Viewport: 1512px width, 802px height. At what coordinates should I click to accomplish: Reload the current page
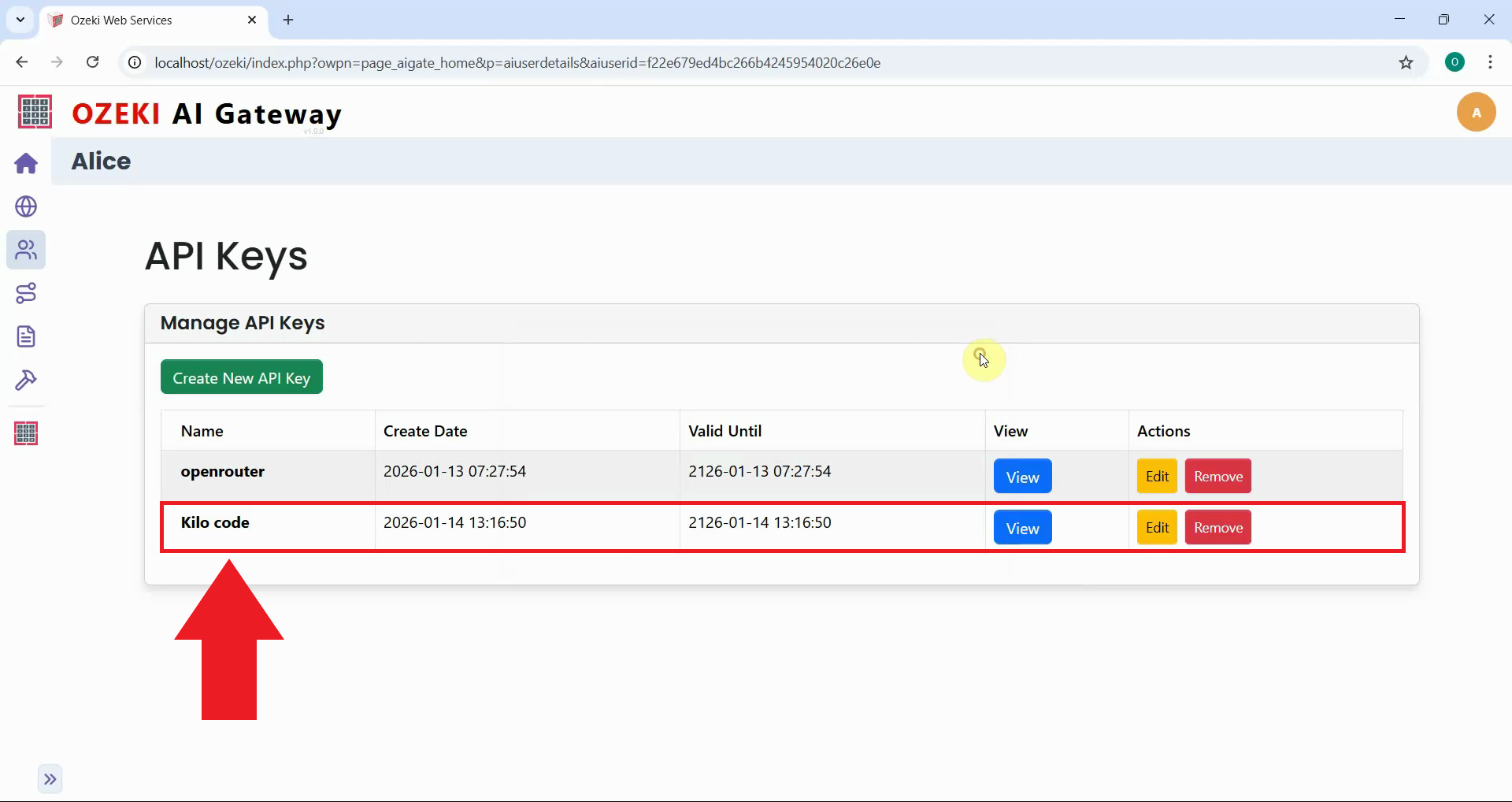(92, 61)
